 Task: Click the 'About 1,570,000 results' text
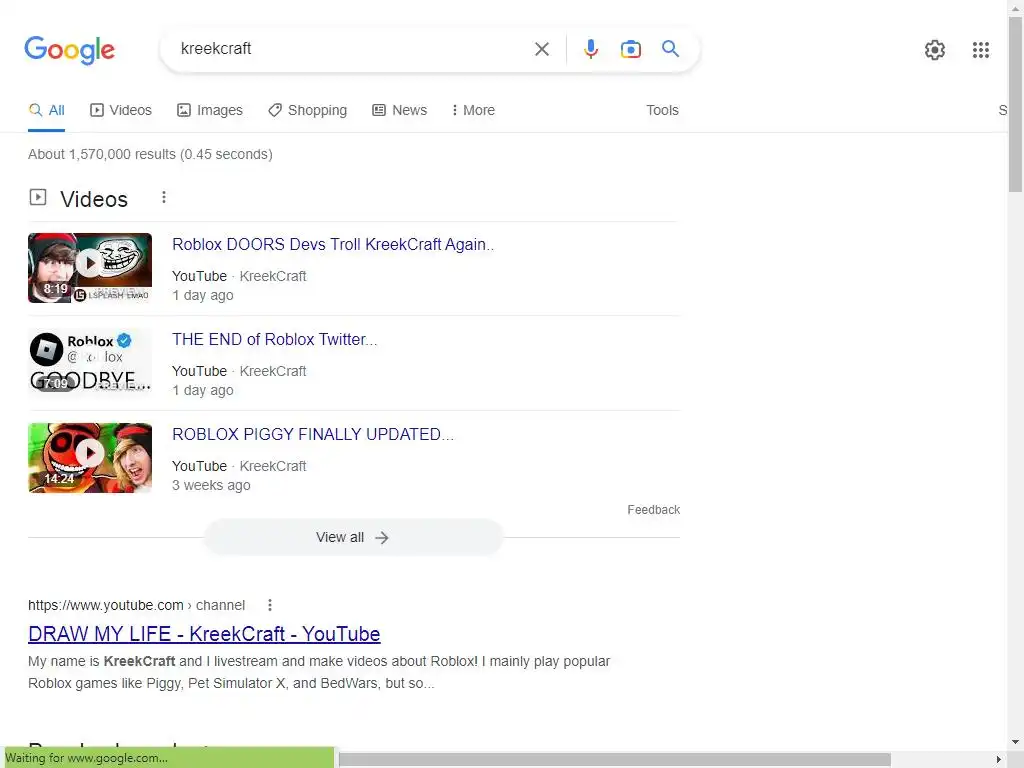tap(150, 155)
